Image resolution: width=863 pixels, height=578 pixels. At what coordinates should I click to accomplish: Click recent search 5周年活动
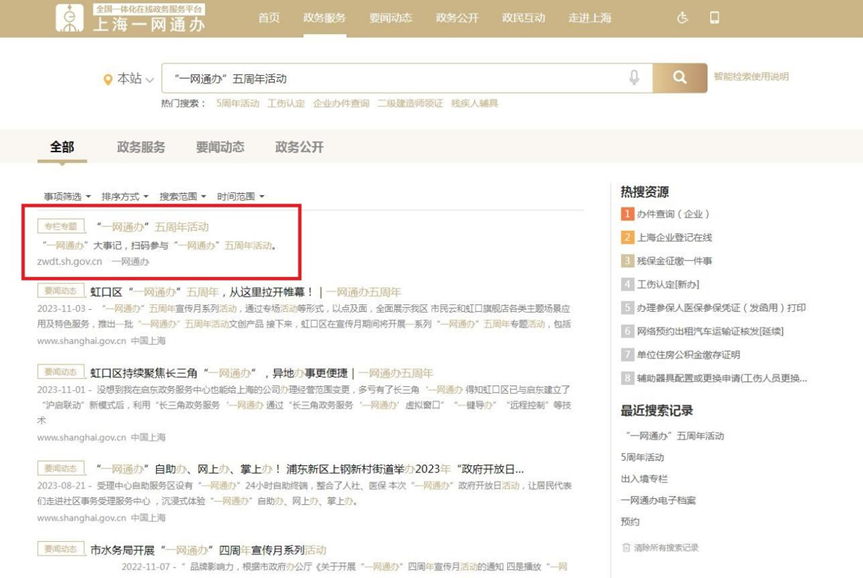point(642,457)
